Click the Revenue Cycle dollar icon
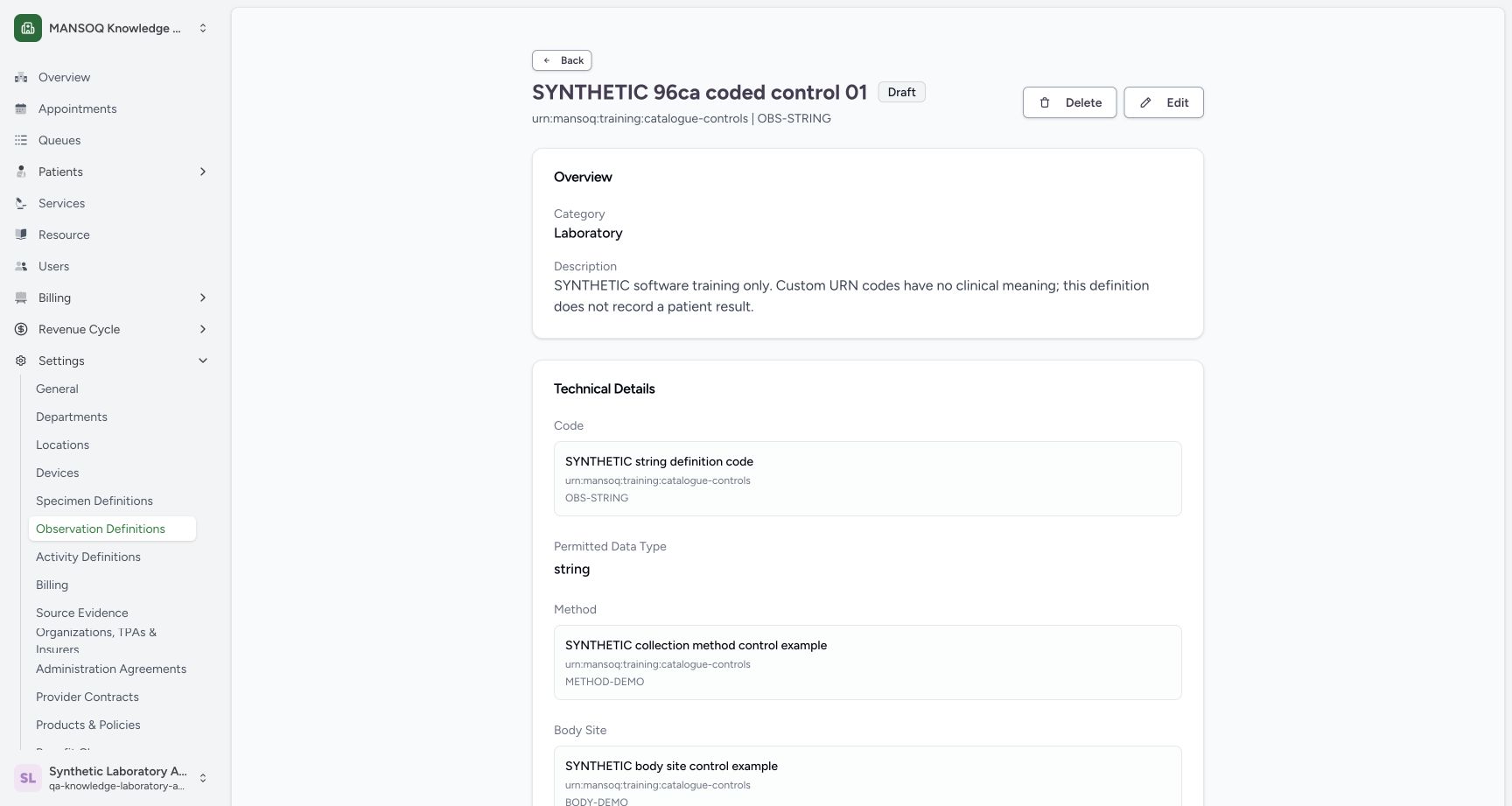Screen dimensions: 1512x806 click(21, 329)
